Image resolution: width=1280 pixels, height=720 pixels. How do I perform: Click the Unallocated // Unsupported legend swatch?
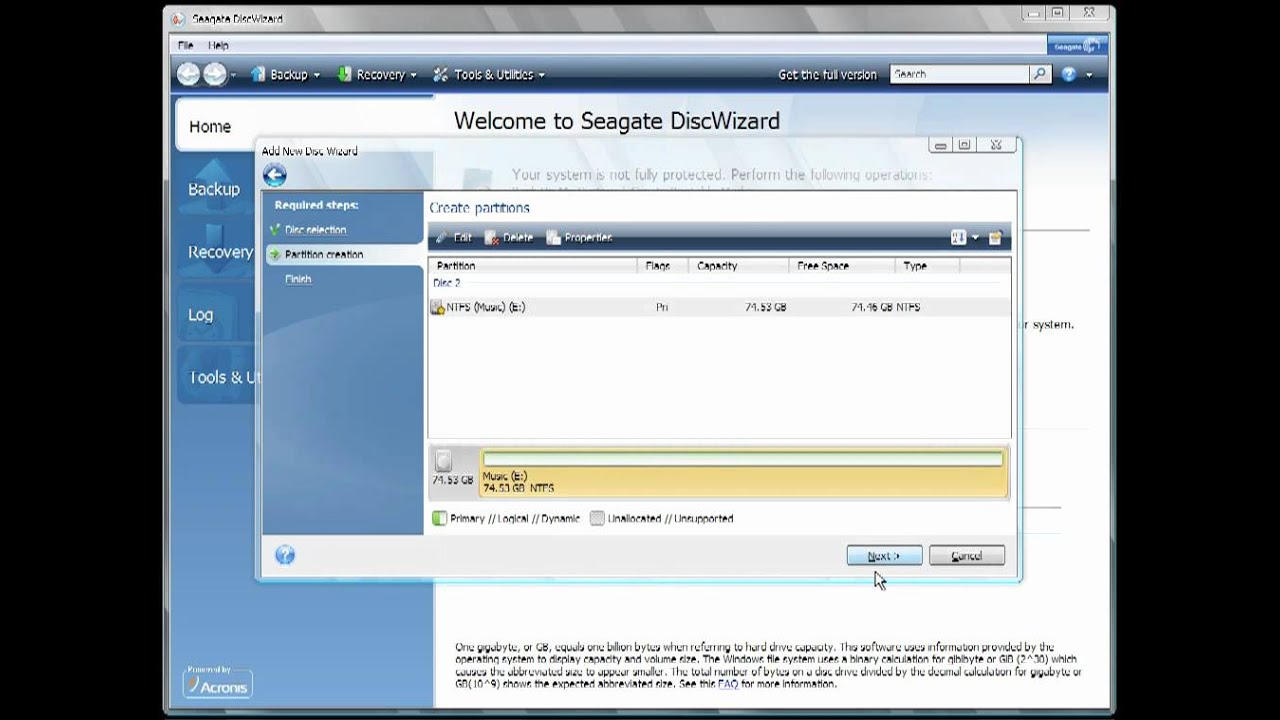coord(597,519)
